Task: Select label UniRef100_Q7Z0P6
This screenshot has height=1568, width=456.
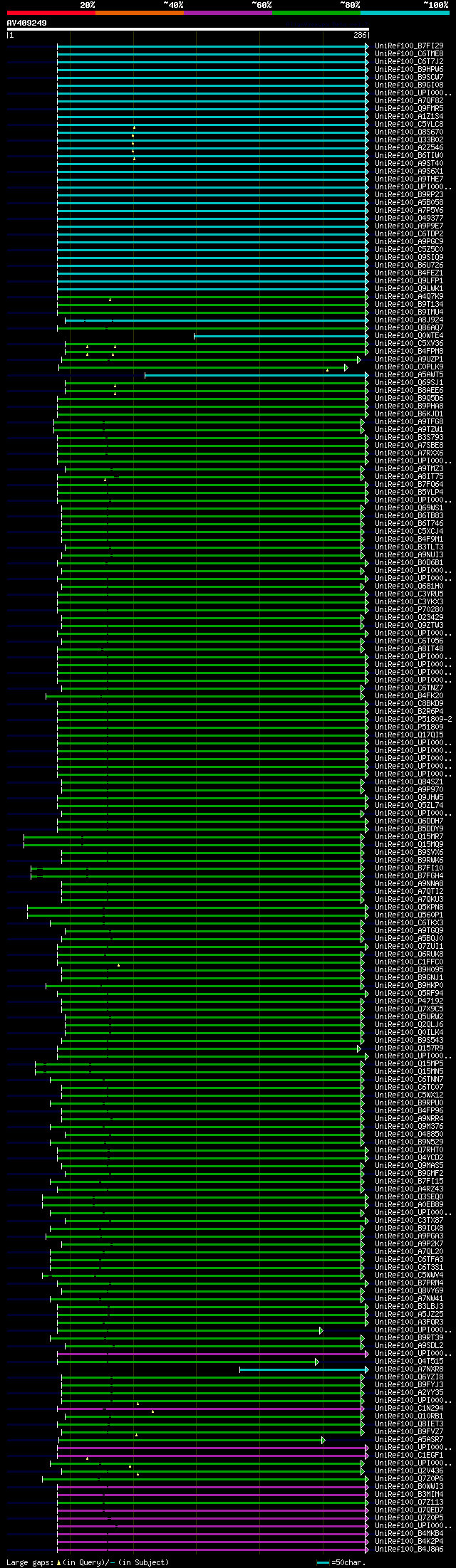Action: point(409,1479)
